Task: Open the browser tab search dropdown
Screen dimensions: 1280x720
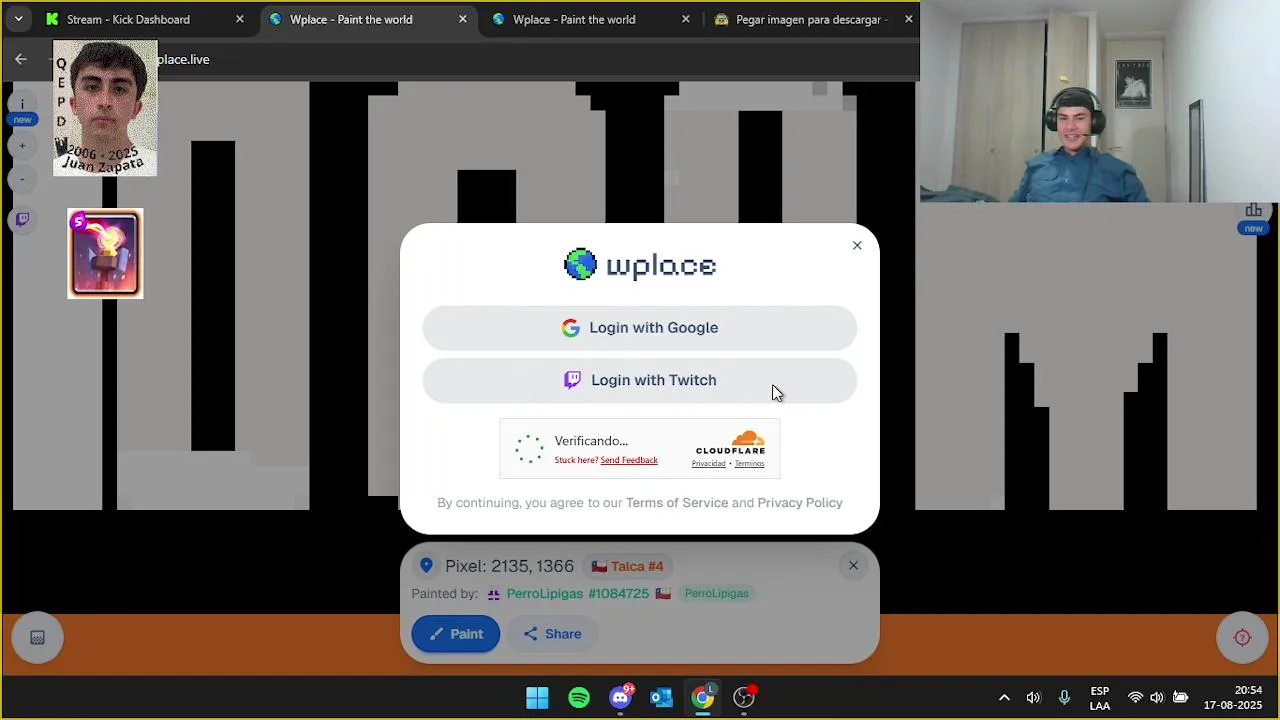Action: click(x=18, y=19)
